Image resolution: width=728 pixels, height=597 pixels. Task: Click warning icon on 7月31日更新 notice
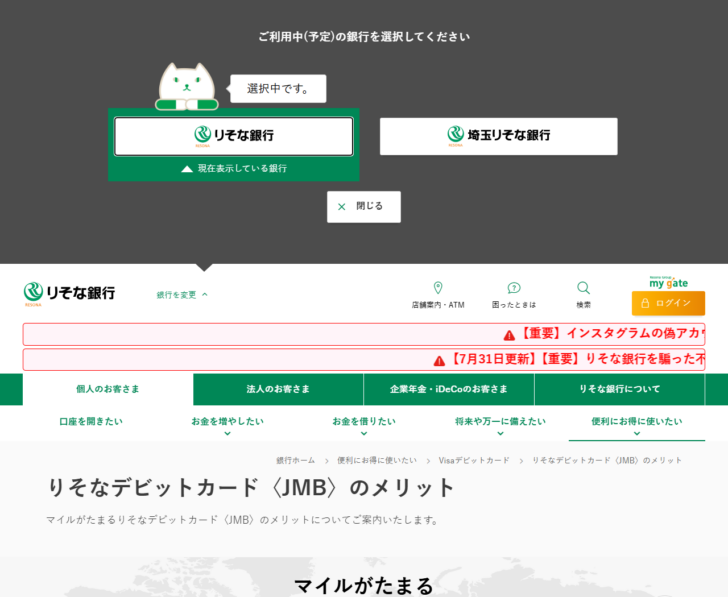click(439, 361)
